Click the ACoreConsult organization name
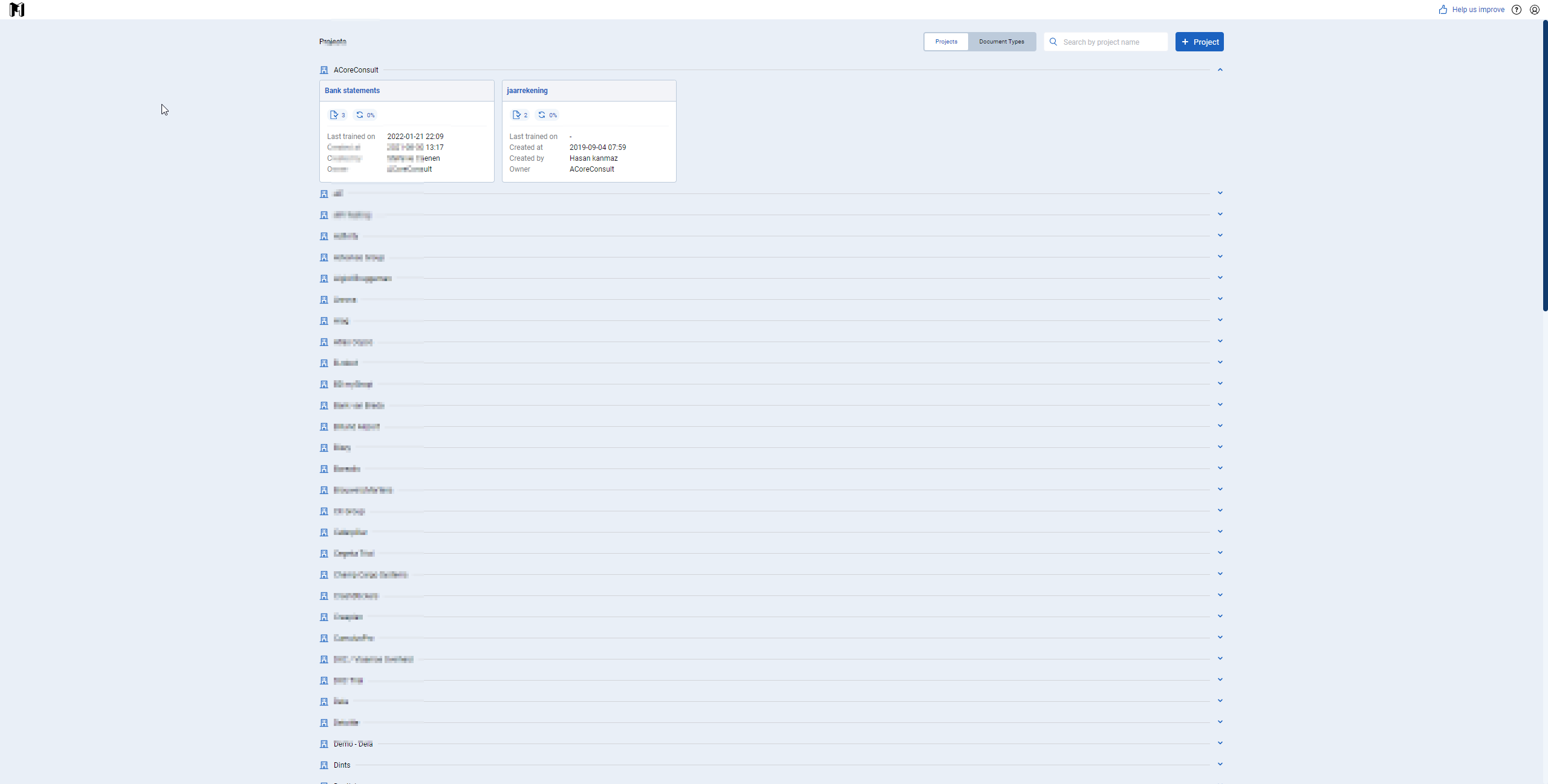Viewport: 1548px width, 784px height. [x=356, y=70]
